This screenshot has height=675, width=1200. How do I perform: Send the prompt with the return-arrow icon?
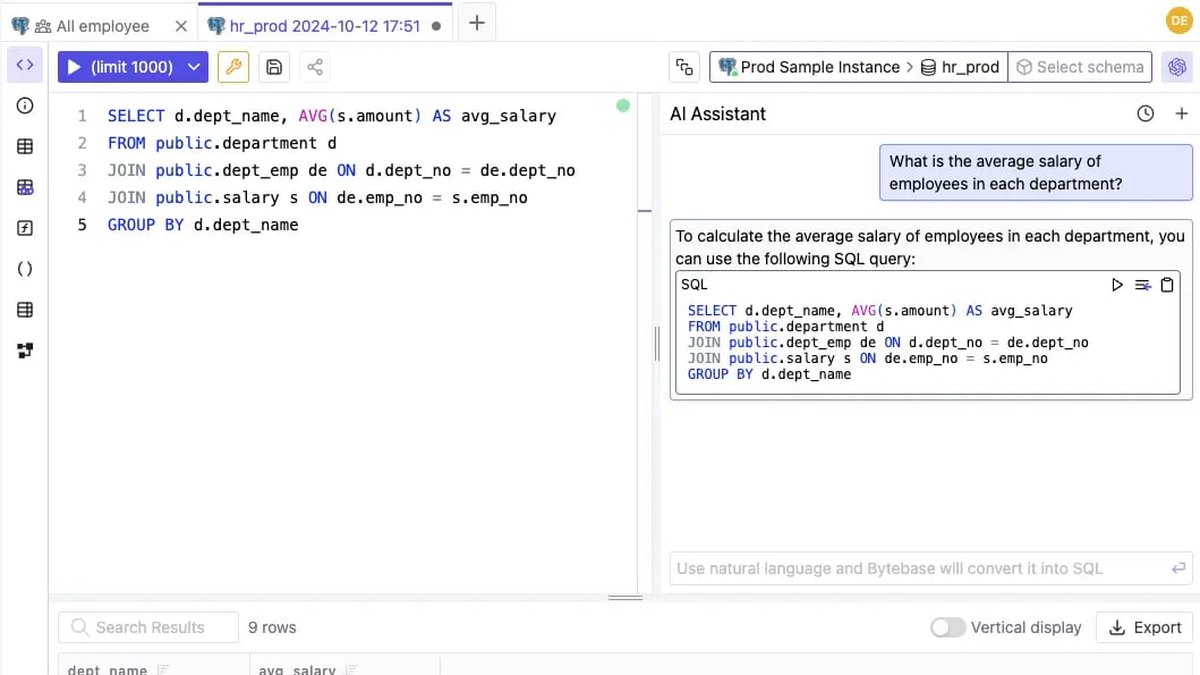1178,569
